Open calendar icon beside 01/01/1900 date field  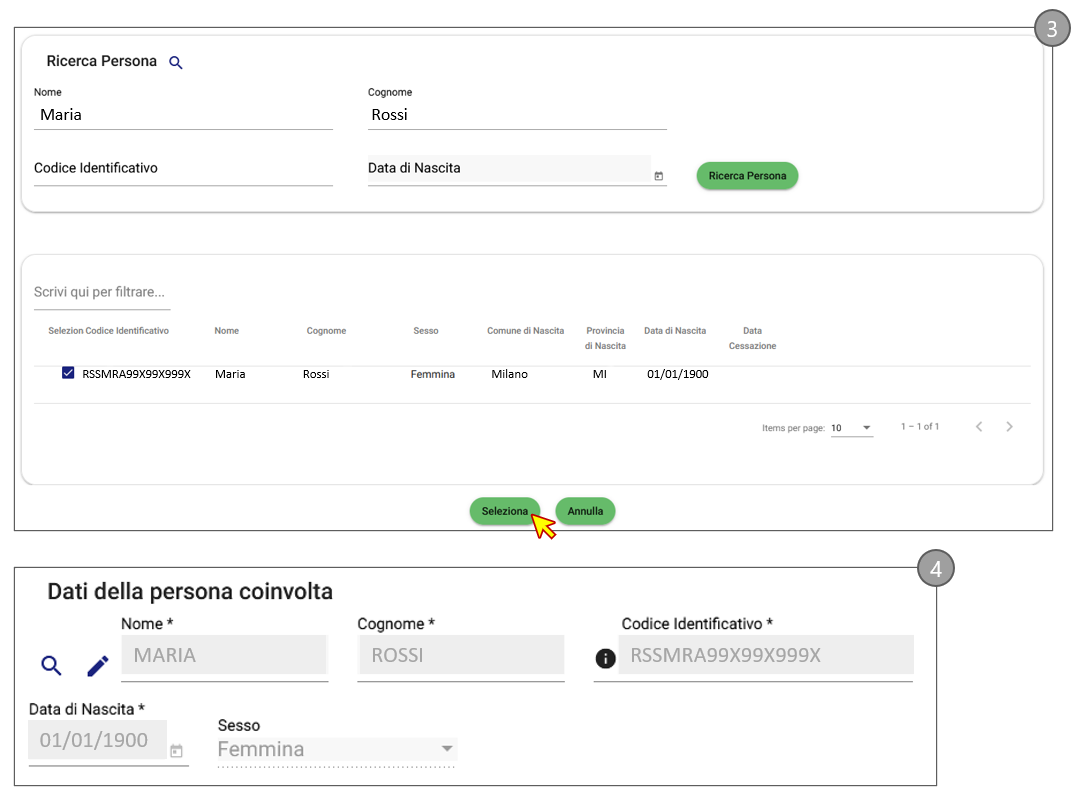pyautogui.click(x=176, y=750)
